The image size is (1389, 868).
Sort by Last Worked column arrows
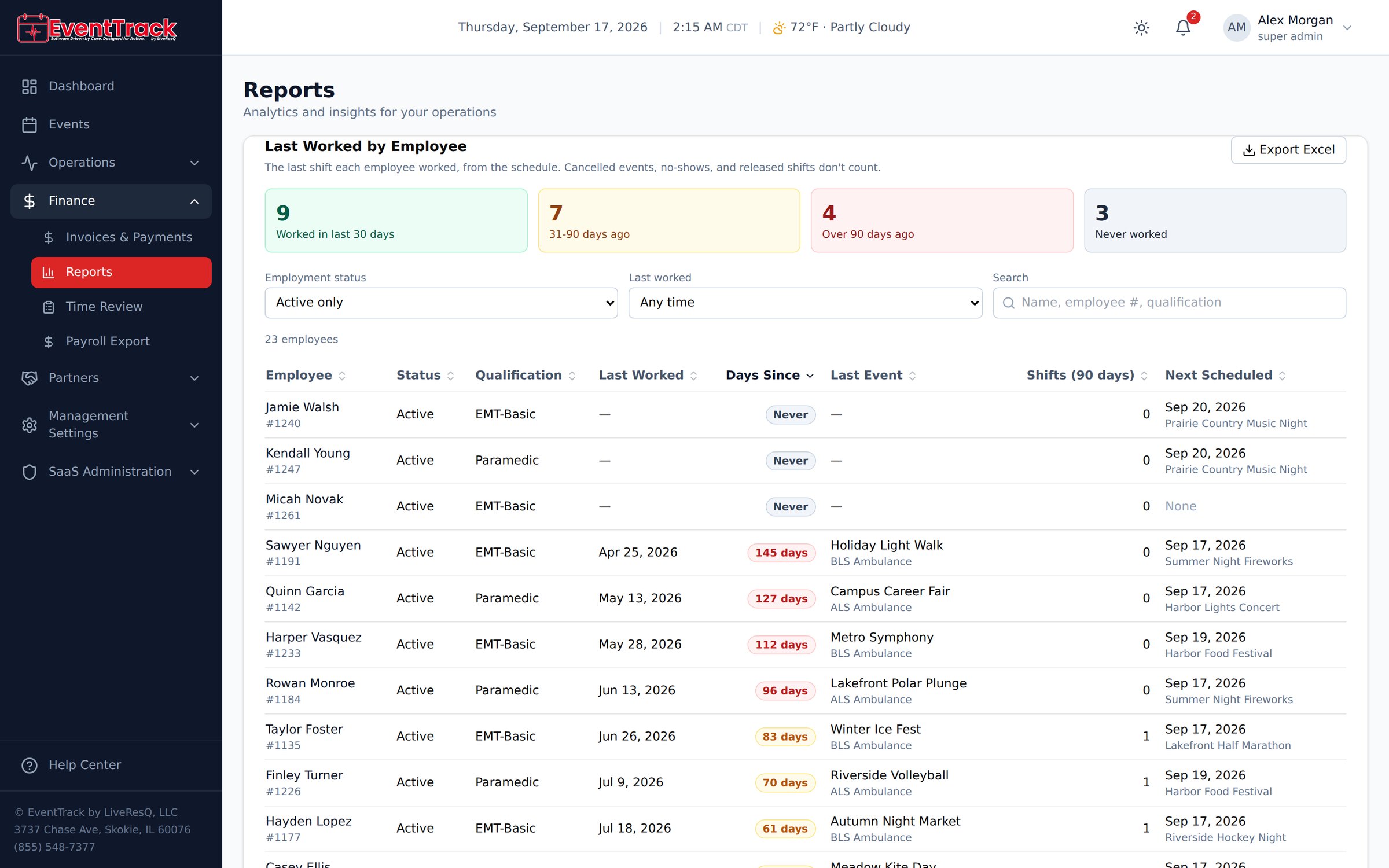tap(693, 376)
